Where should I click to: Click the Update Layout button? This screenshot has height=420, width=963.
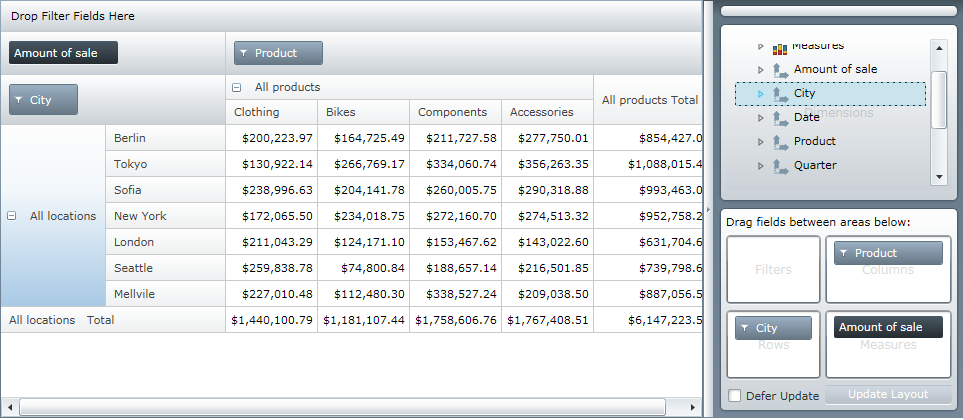(888, 395)
